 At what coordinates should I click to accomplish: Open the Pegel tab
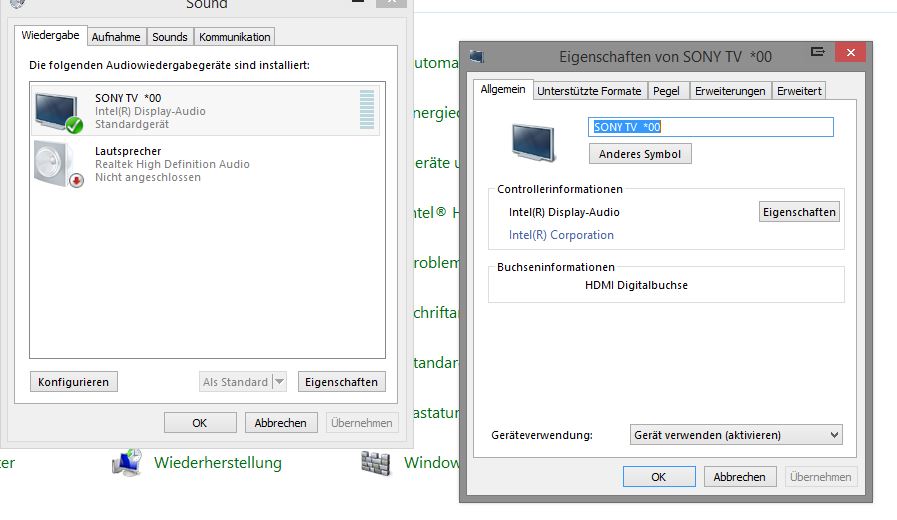point(666,91)
